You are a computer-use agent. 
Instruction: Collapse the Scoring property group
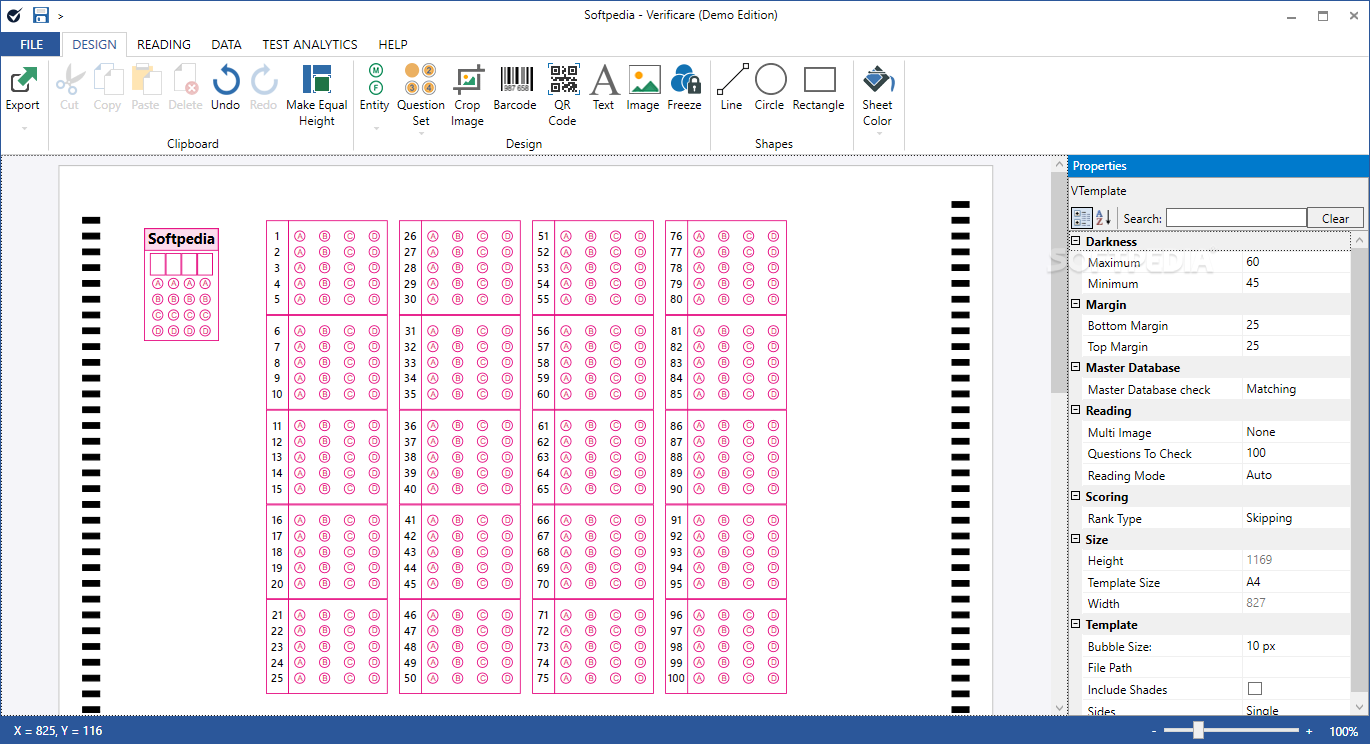click(x=1076, y=497)
